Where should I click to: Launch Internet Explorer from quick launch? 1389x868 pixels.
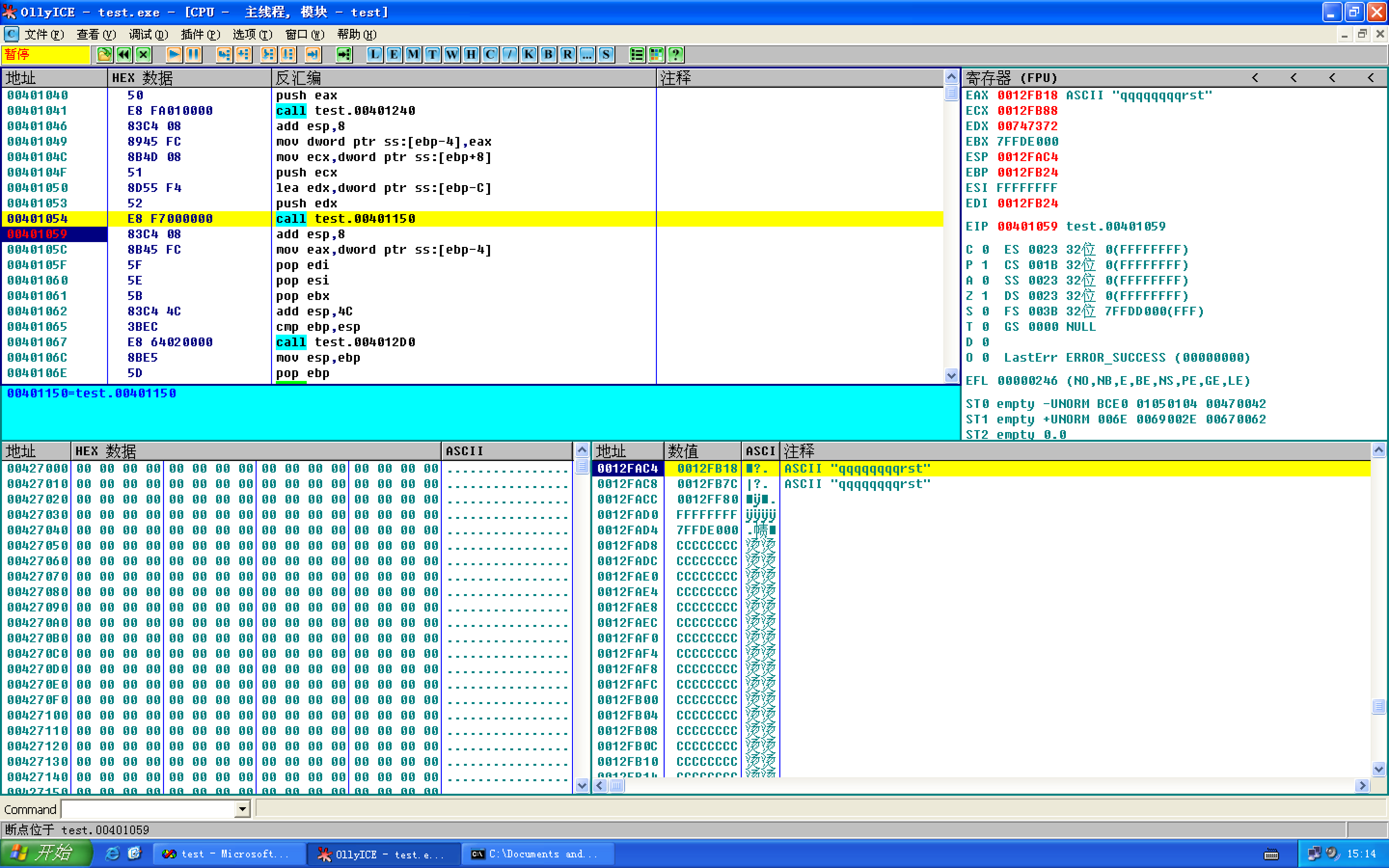point(112,854)
